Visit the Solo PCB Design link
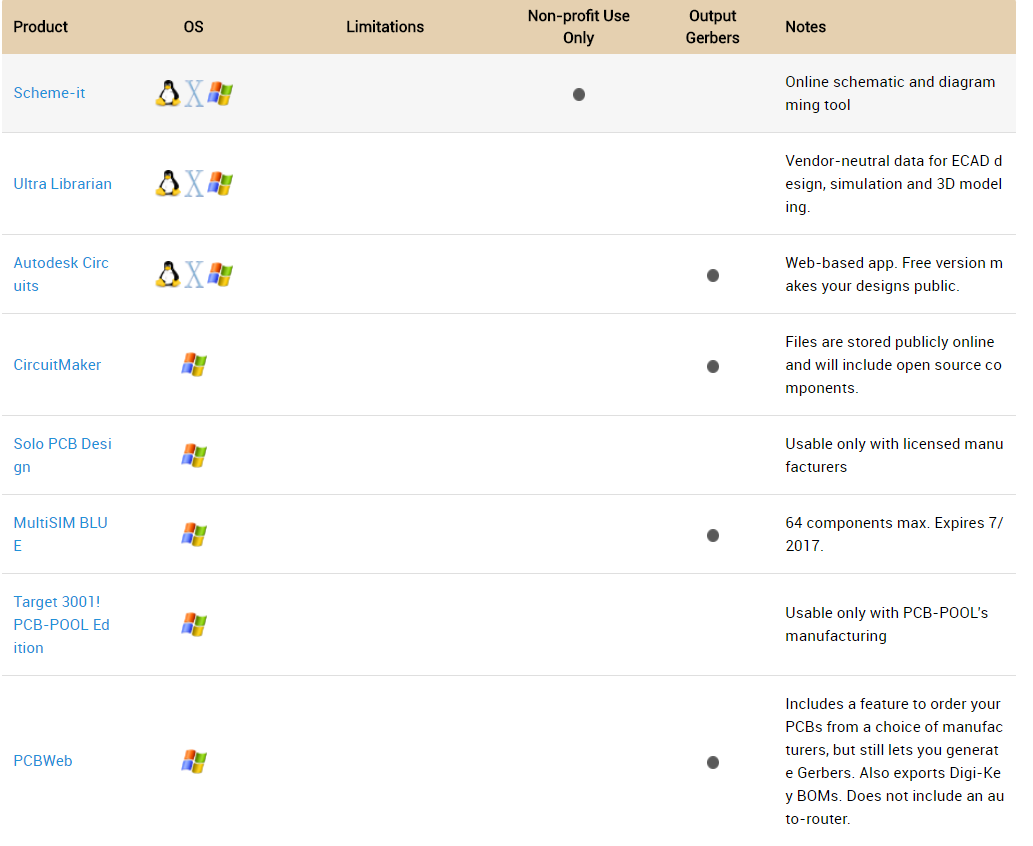1033x846 pixels. pos(63,455)
